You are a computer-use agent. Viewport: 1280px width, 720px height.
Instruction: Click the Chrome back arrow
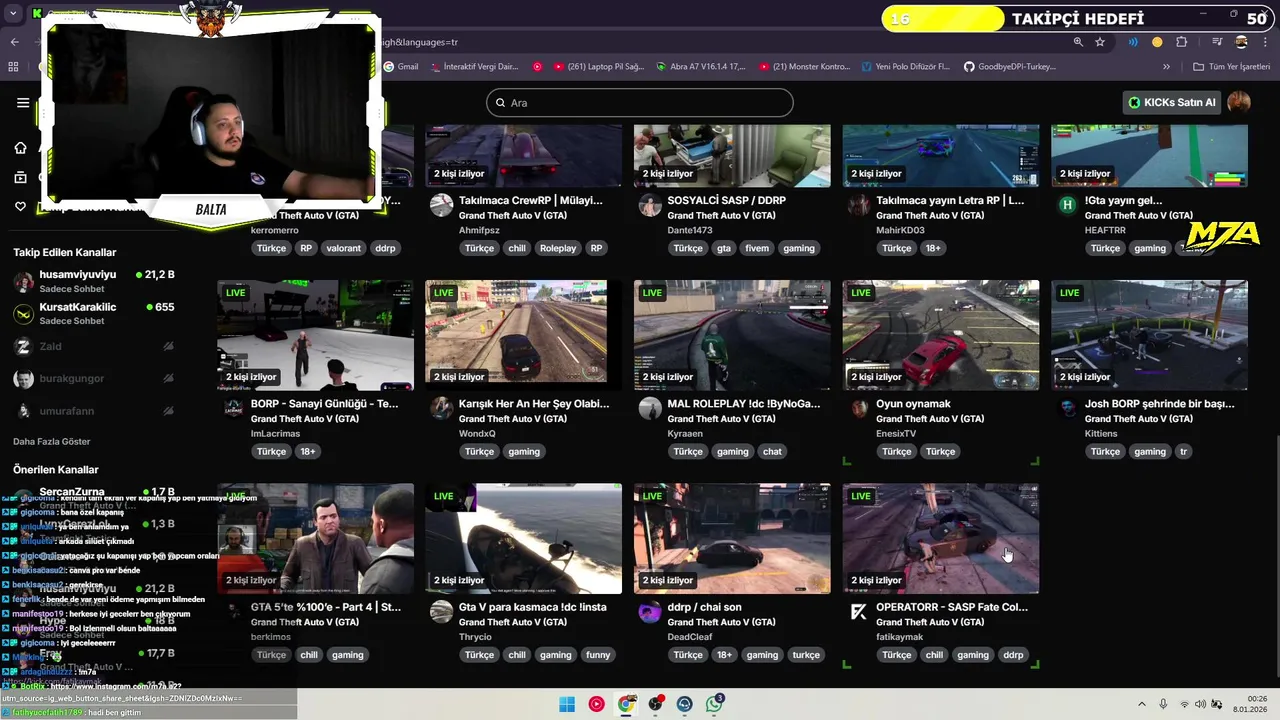[x=14, y=42]
